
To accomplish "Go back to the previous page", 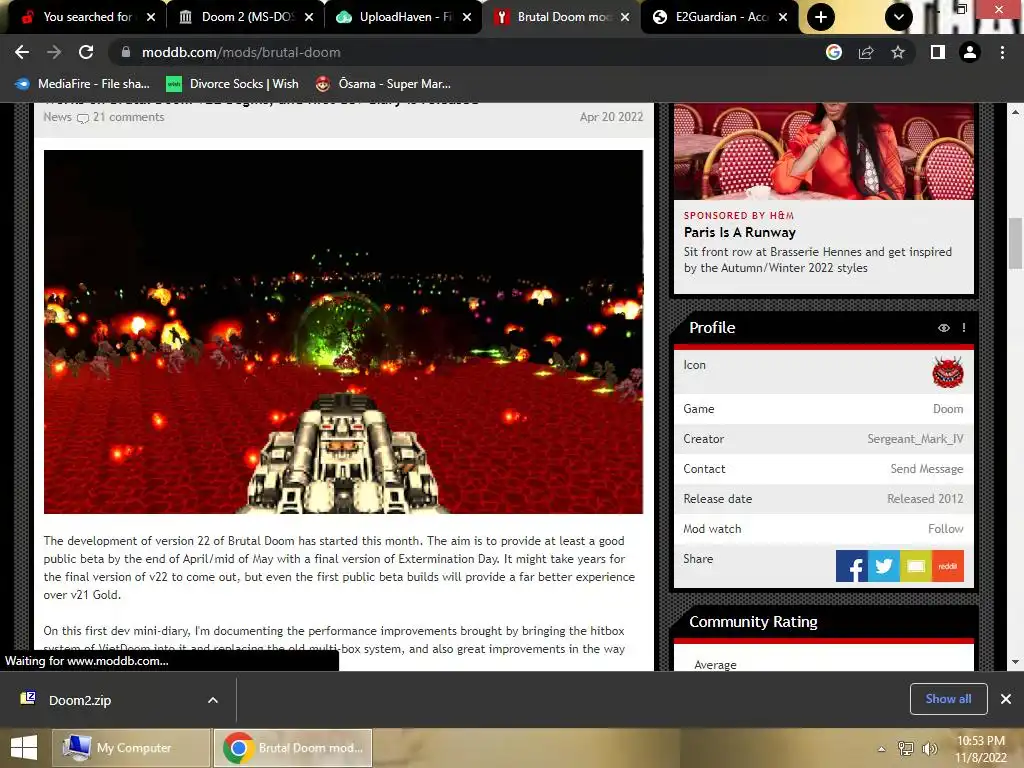I will click(22, 52).
